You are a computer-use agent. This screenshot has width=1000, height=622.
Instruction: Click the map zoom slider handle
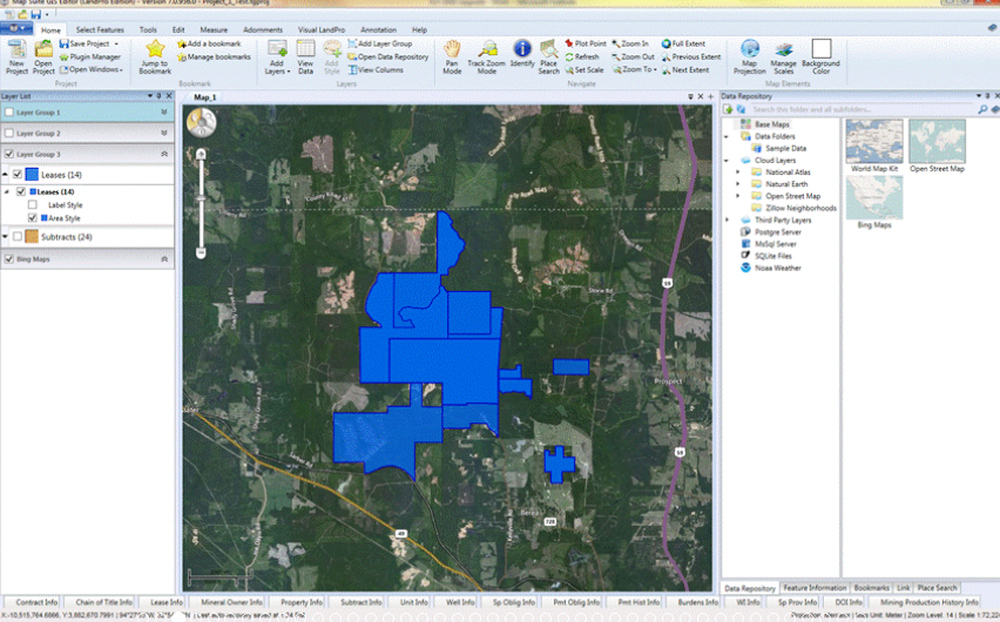(x=201, y=199)
